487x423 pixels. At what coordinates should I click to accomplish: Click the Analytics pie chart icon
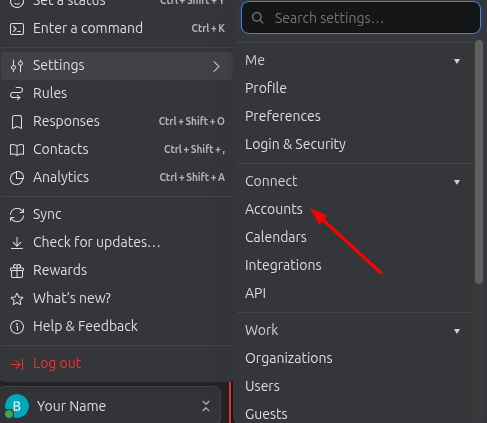[x=17, y=178]
